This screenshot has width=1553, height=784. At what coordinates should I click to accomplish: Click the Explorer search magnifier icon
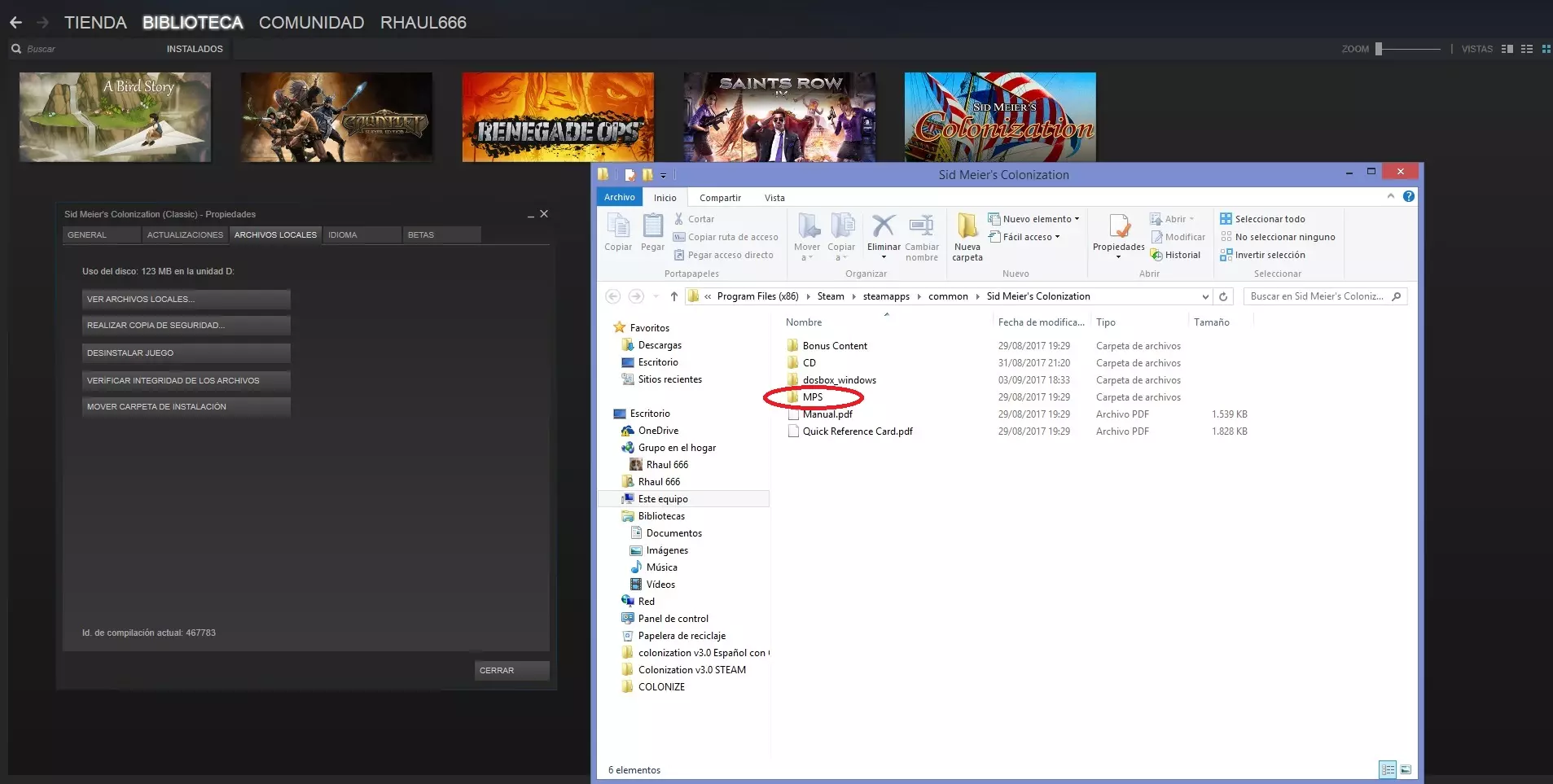click(1397, 296)
